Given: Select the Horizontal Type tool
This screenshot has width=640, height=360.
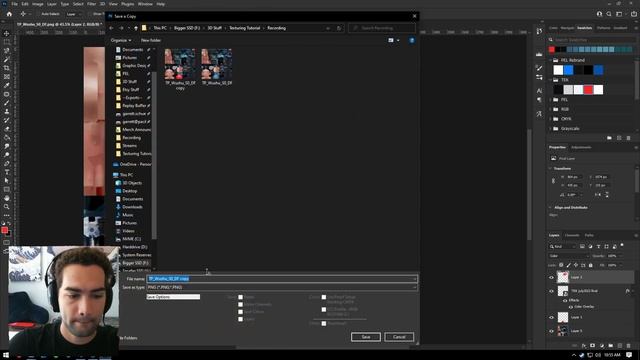Looking at the screenshot, I should [x=7, y=172].
